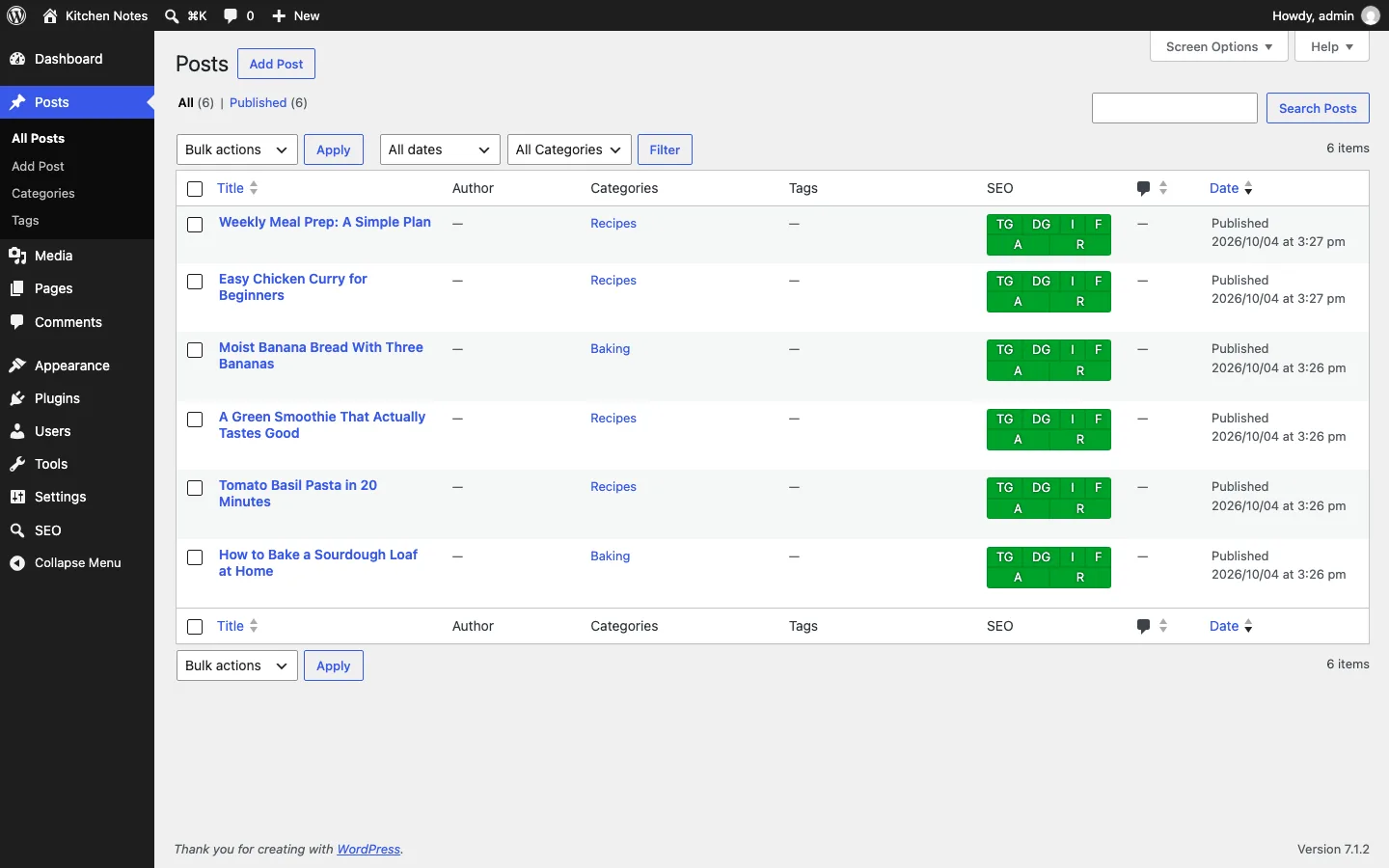
Task: Check Weekly Meal Prep post checkbox
Action: coord(195,225)
